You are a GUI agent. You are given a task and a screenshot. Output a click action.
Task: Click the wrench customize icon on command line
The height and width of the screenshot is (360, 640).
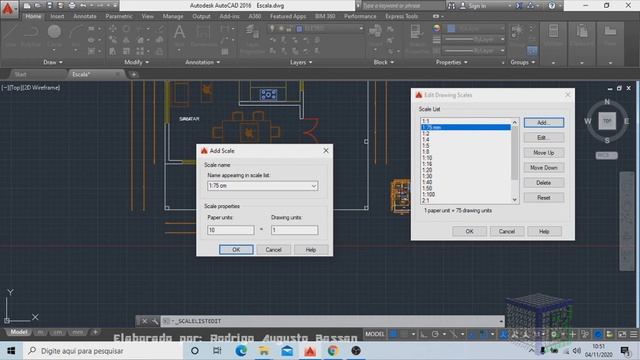tap(155, 321)
